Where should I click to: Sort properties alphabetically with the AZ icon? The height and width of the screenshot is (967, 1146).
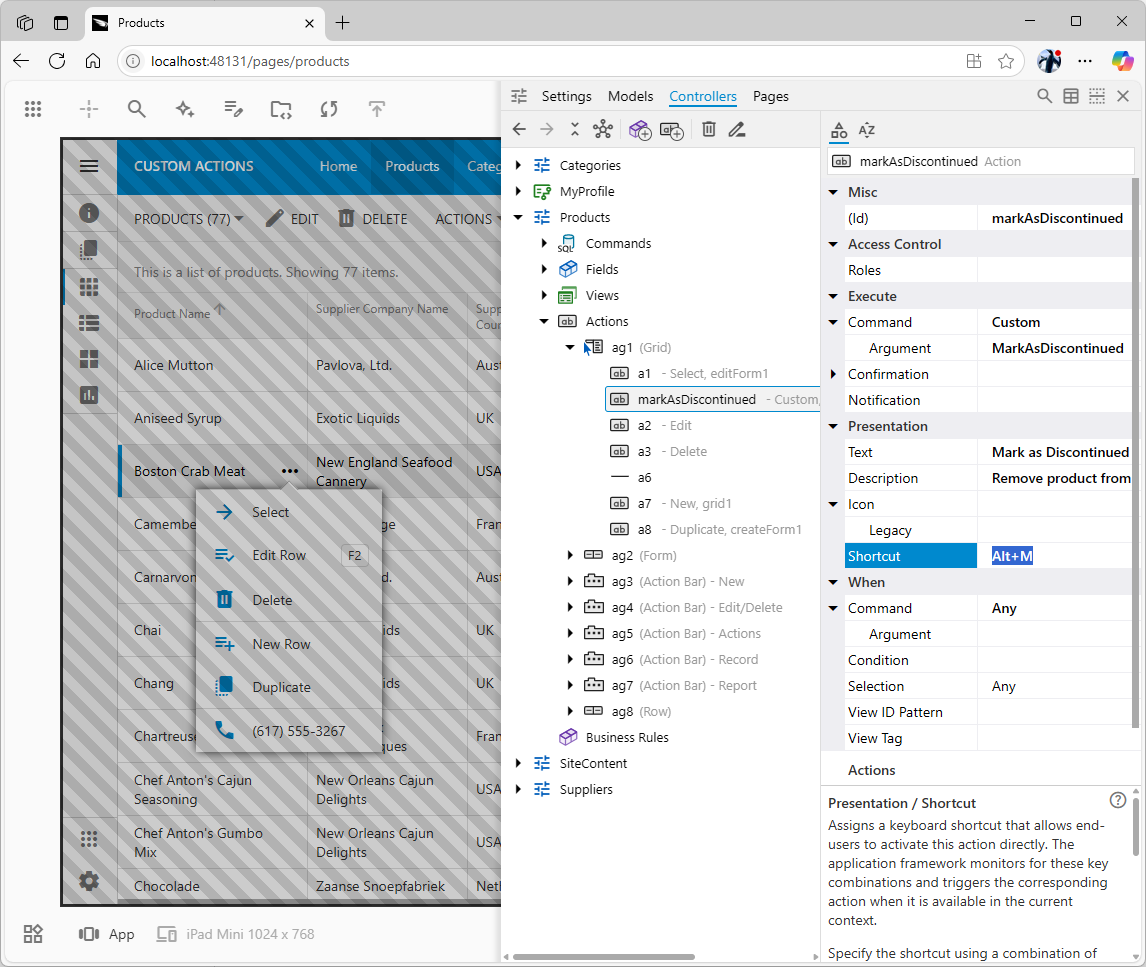pyautogui.click(x=867, y=130)
